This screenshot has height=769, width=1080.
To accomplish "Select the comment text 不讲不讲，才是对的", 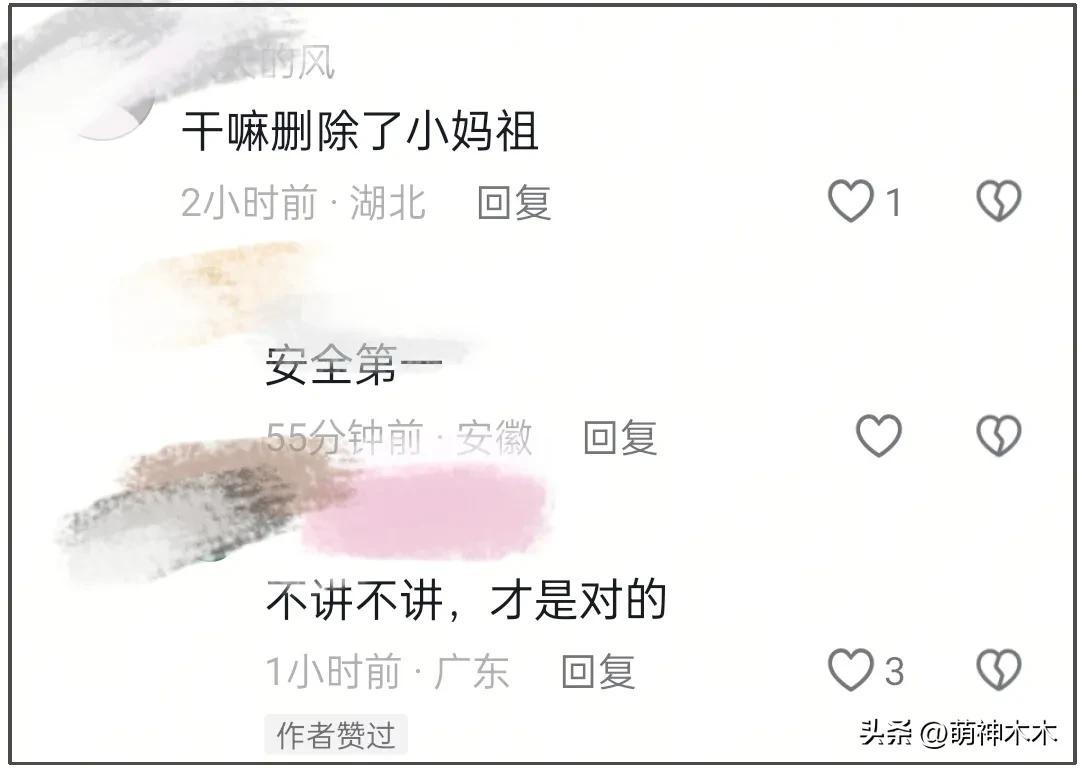I will click(x=466, y=599).
